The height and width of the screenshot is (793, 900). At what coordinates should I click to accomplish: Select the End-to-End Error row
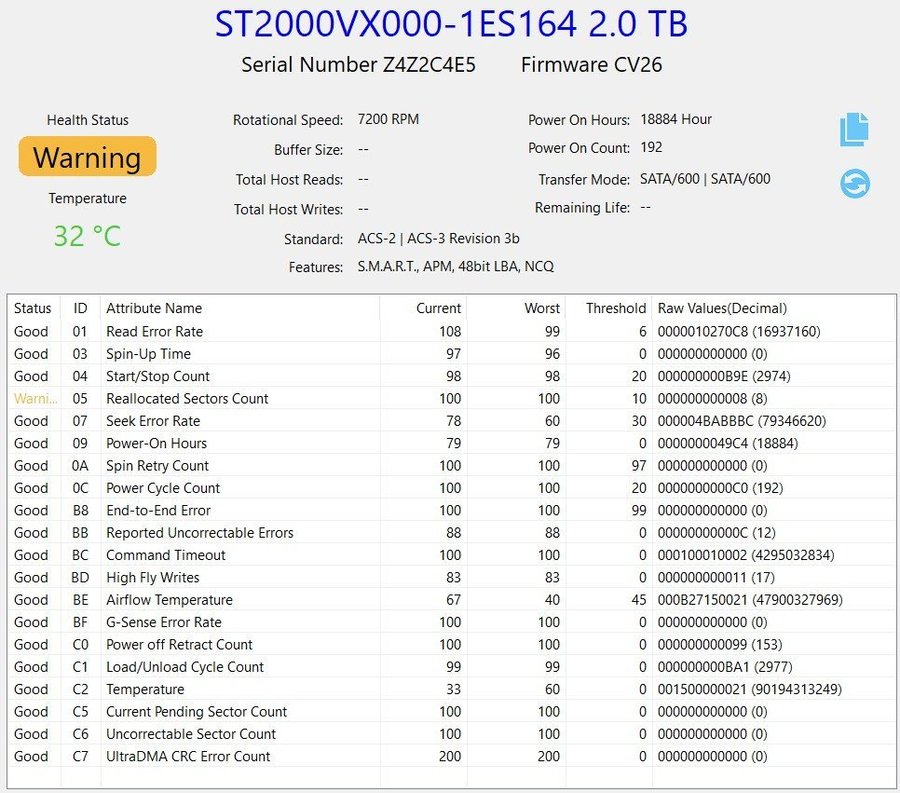(x=451, y=510)
